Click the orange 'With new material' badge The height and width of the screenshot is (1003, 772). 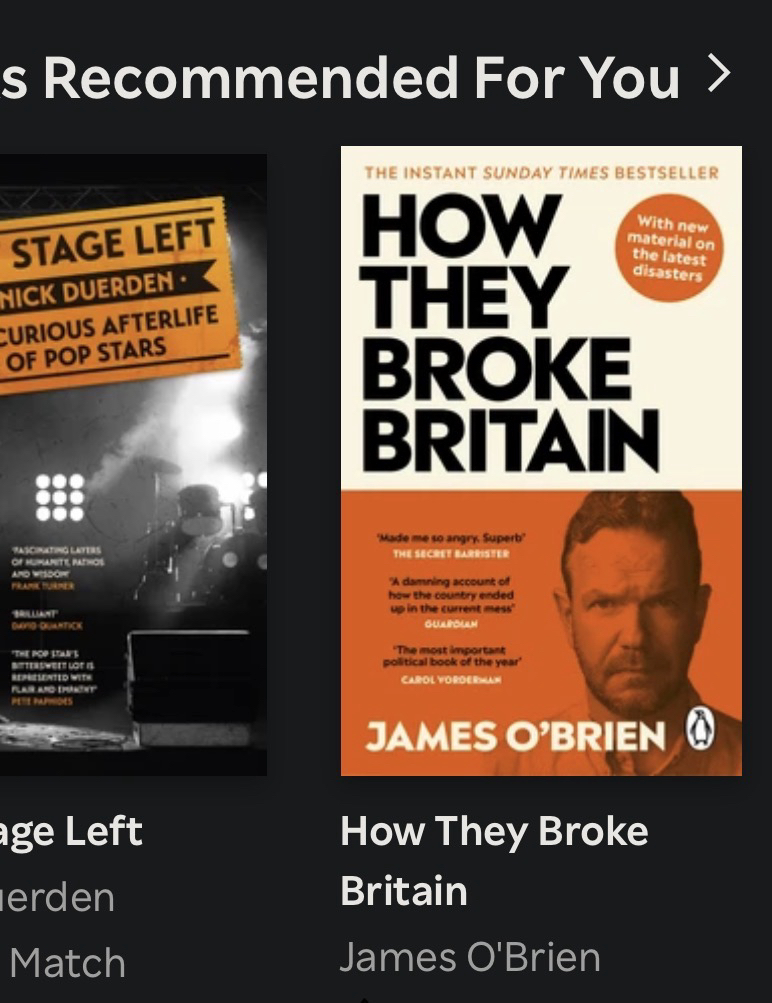[x=669, y=248]
